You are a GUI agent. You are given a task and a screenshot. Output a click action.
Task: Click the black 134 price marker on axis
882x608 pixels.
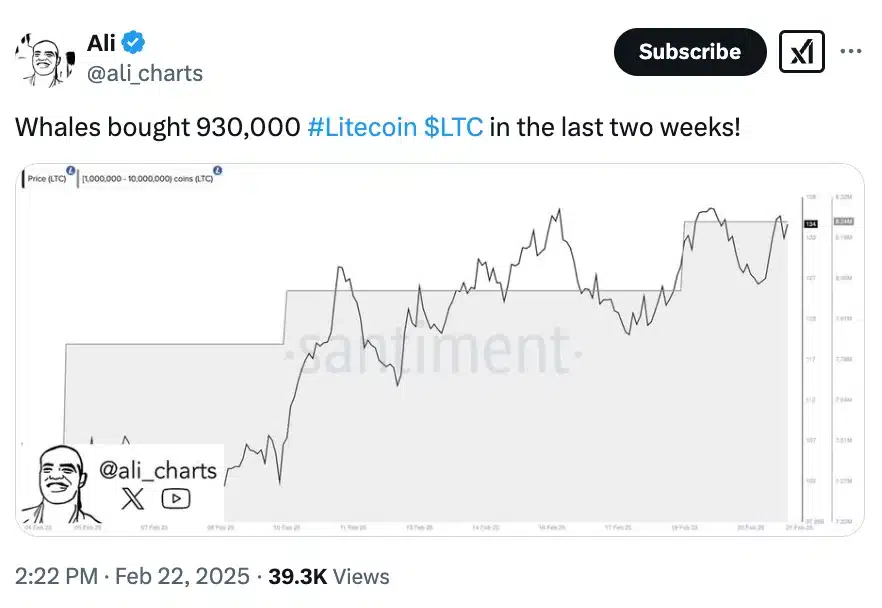click(811, 225)
